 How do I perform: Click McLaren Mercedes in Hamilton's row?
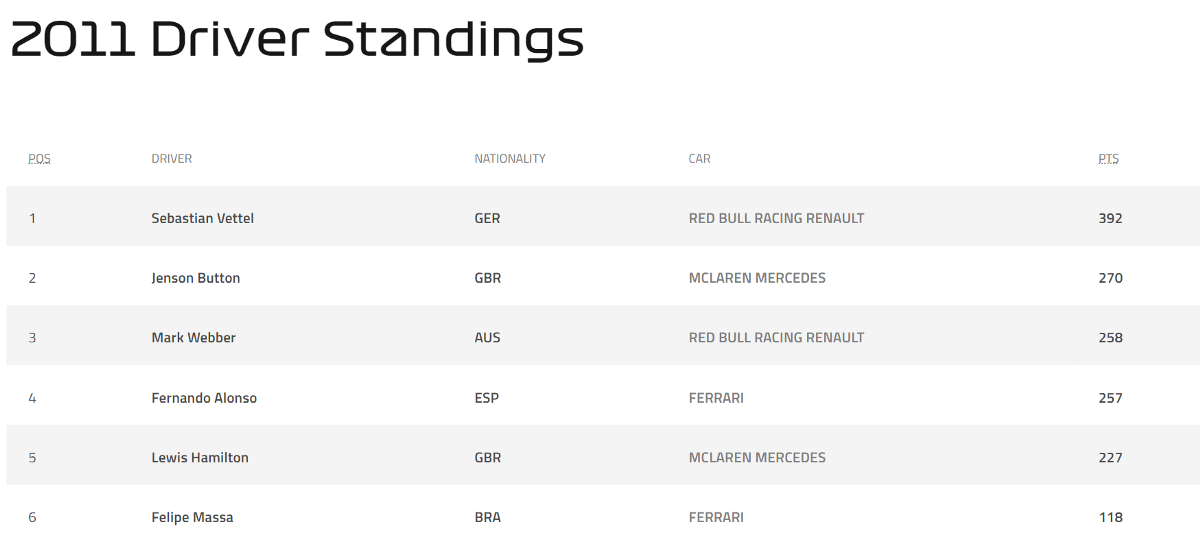click(x=757, y=458)
